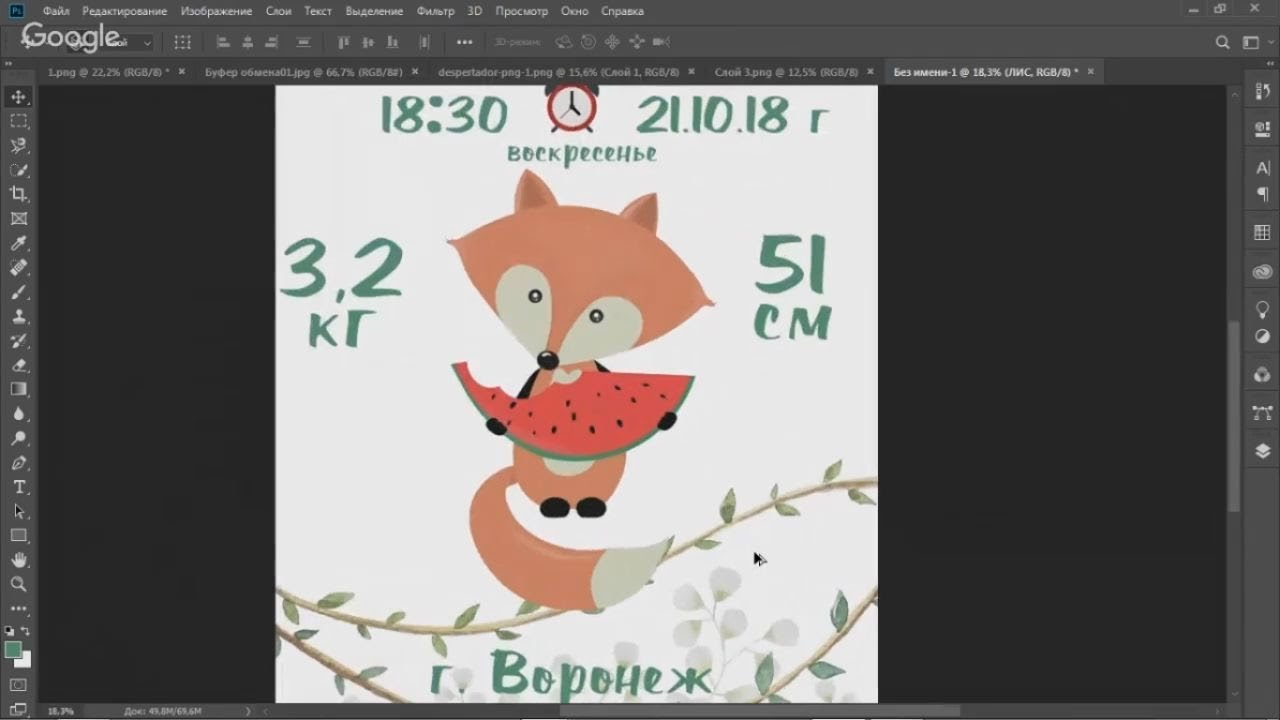The image size is (1280, 720).
Task: Open the Character panel icon
Action: 1262,168
